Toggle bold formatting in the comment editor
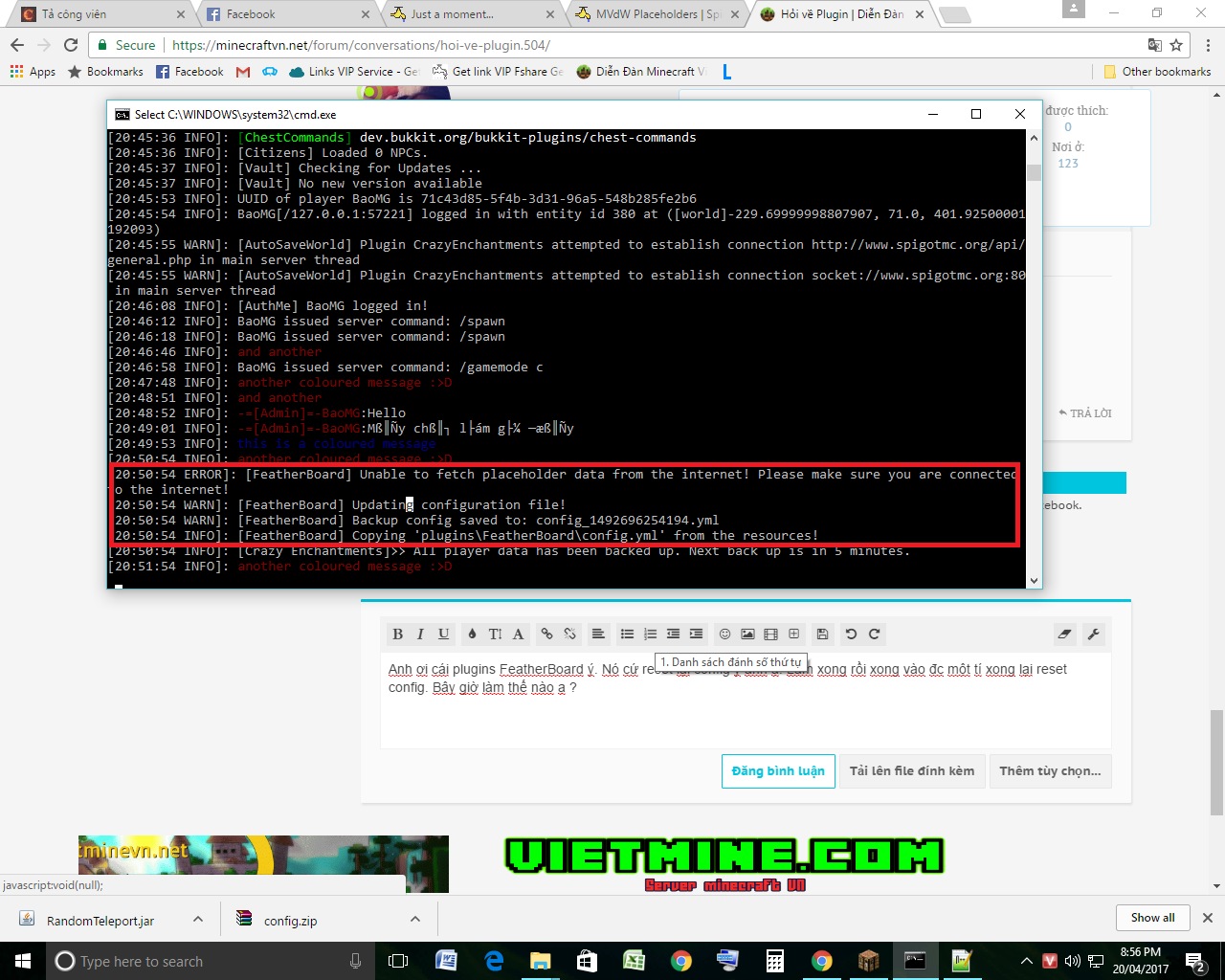 (397, 634)
